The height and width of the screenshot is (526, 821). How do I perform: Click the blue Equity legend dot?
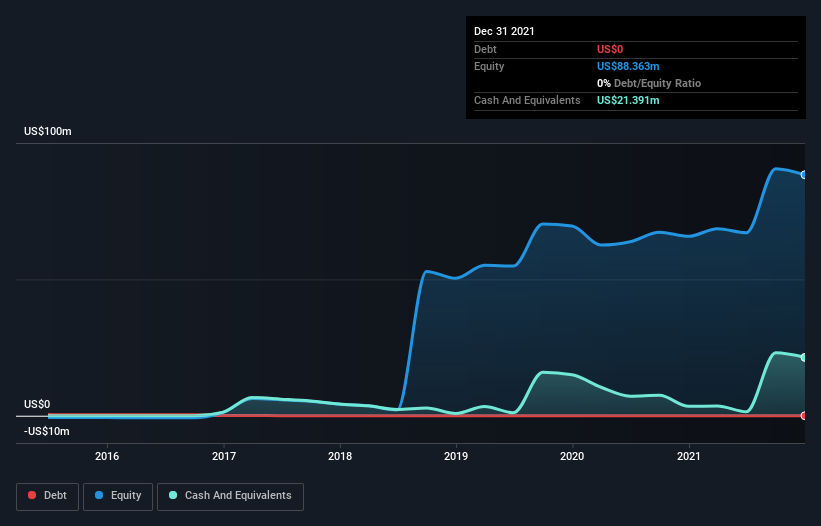pos(99,495)
